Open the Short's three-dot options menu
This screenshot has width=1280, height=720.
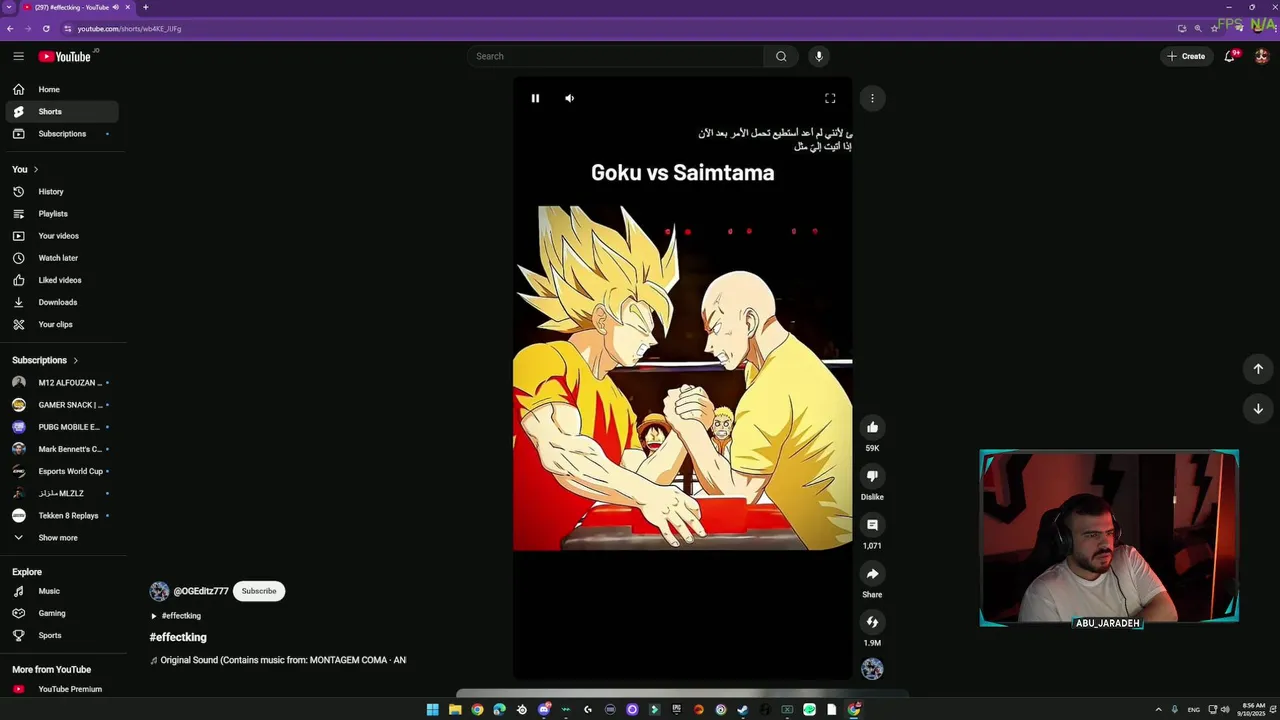[872, 98]
